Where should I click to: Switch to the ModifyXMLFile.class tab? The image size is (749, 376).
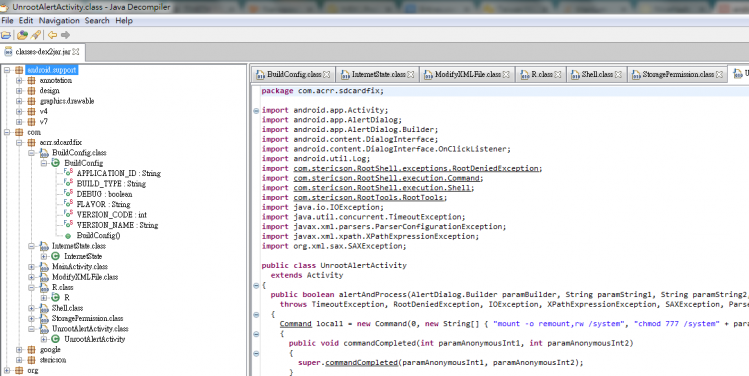(x=467, y=74)
